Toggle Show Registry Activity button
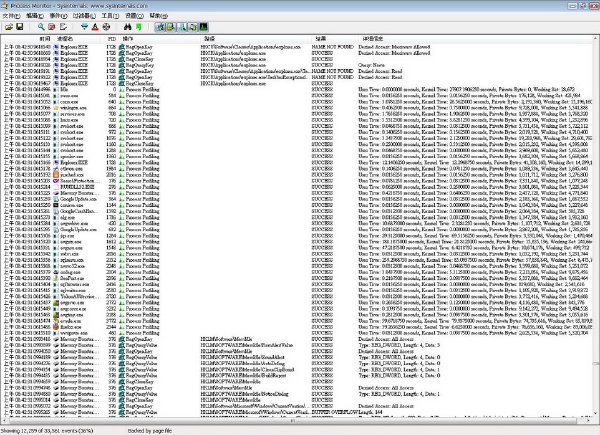Viewport: 600px width, 435px height. (x=160, y=27)
